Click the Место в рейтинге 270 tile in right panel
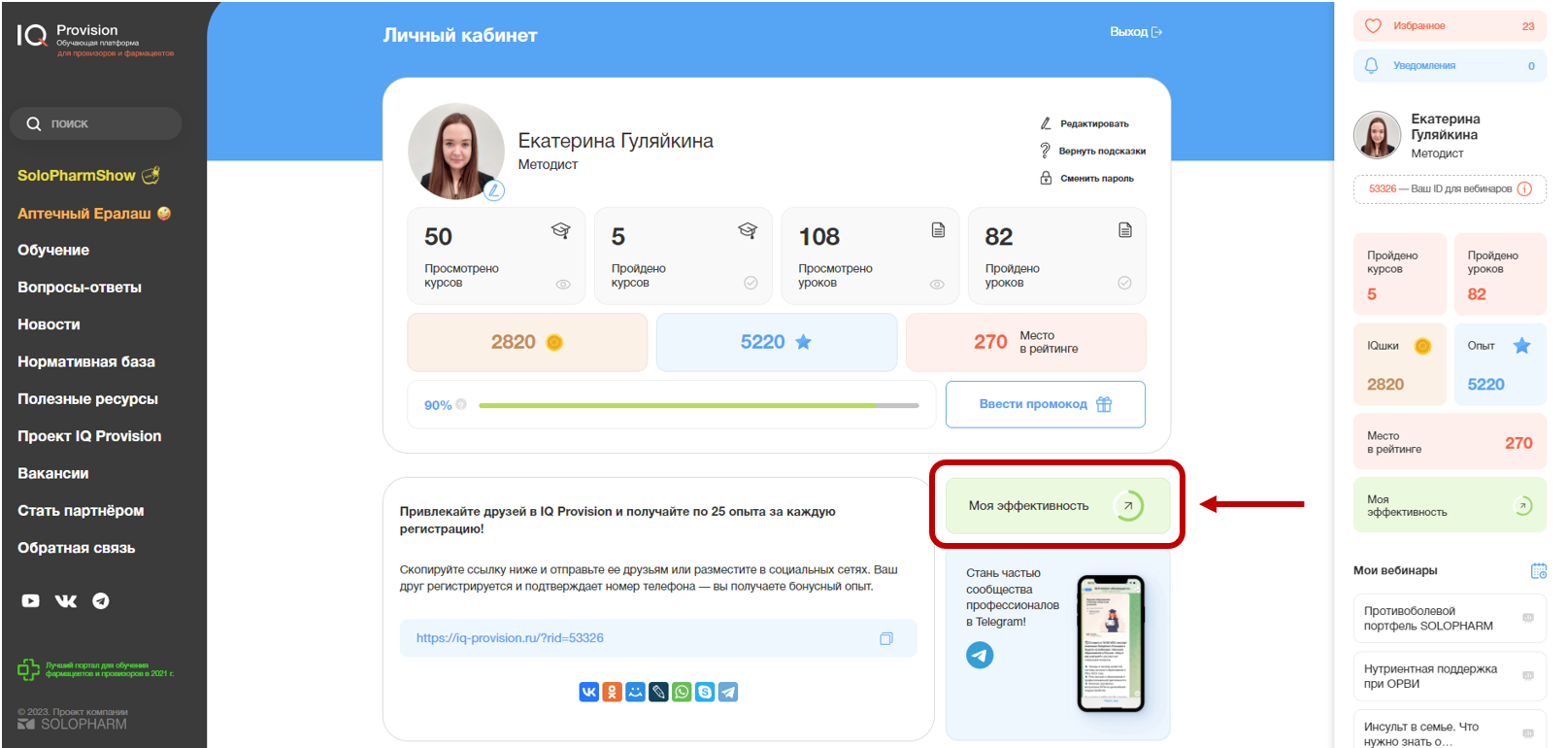 [1450, 442]
